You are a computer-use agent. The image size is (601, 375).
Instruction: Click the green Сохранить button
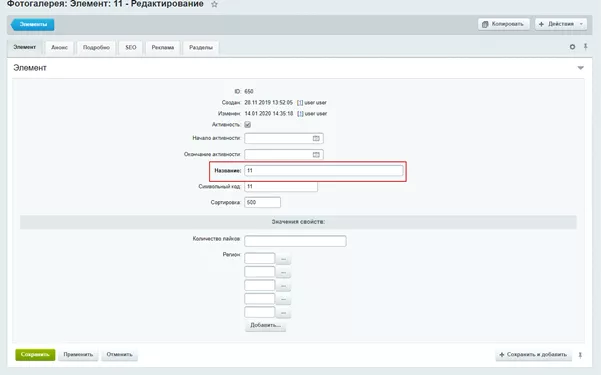(35, 355)
